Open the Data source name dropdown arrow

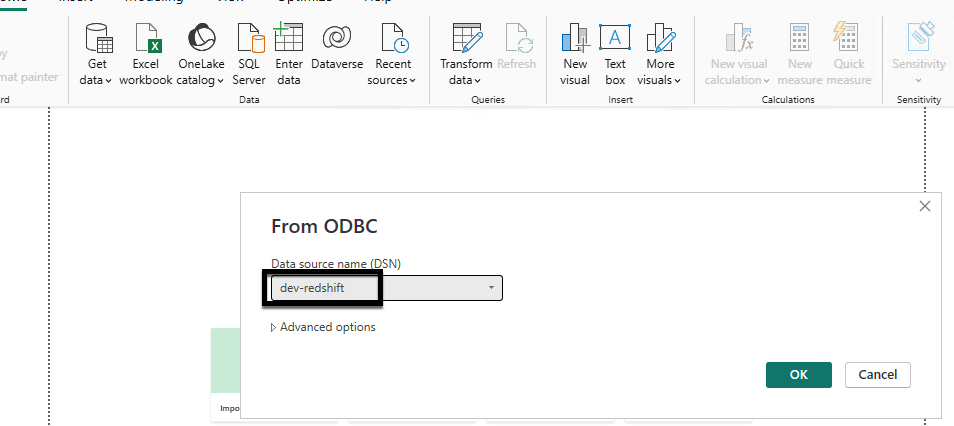tap(492, 288)
